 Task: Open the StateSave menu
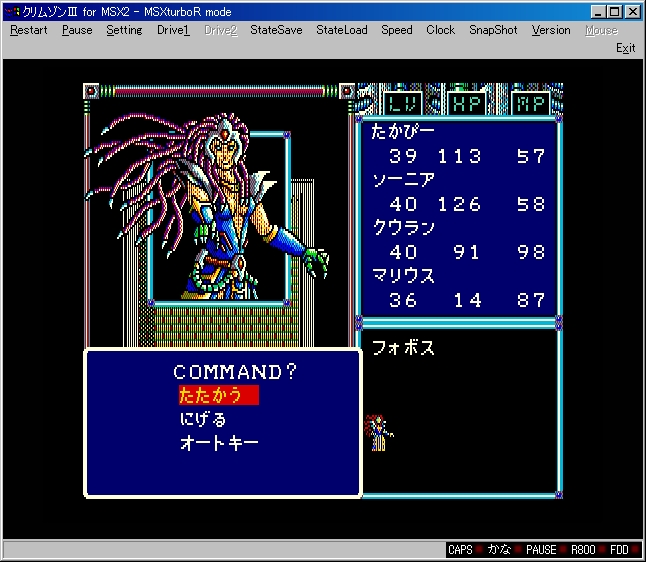click(x=276, y=30)
